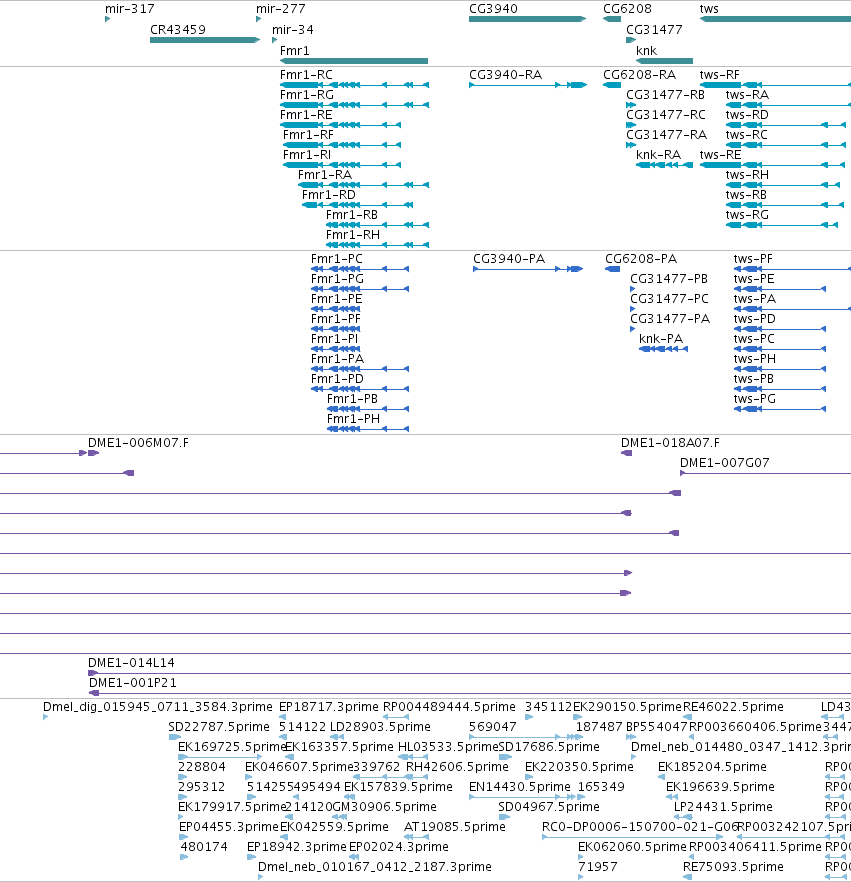Click tws-RF transcript label
The height and width of the screenshot is (882, 851).
coord(720,75)
